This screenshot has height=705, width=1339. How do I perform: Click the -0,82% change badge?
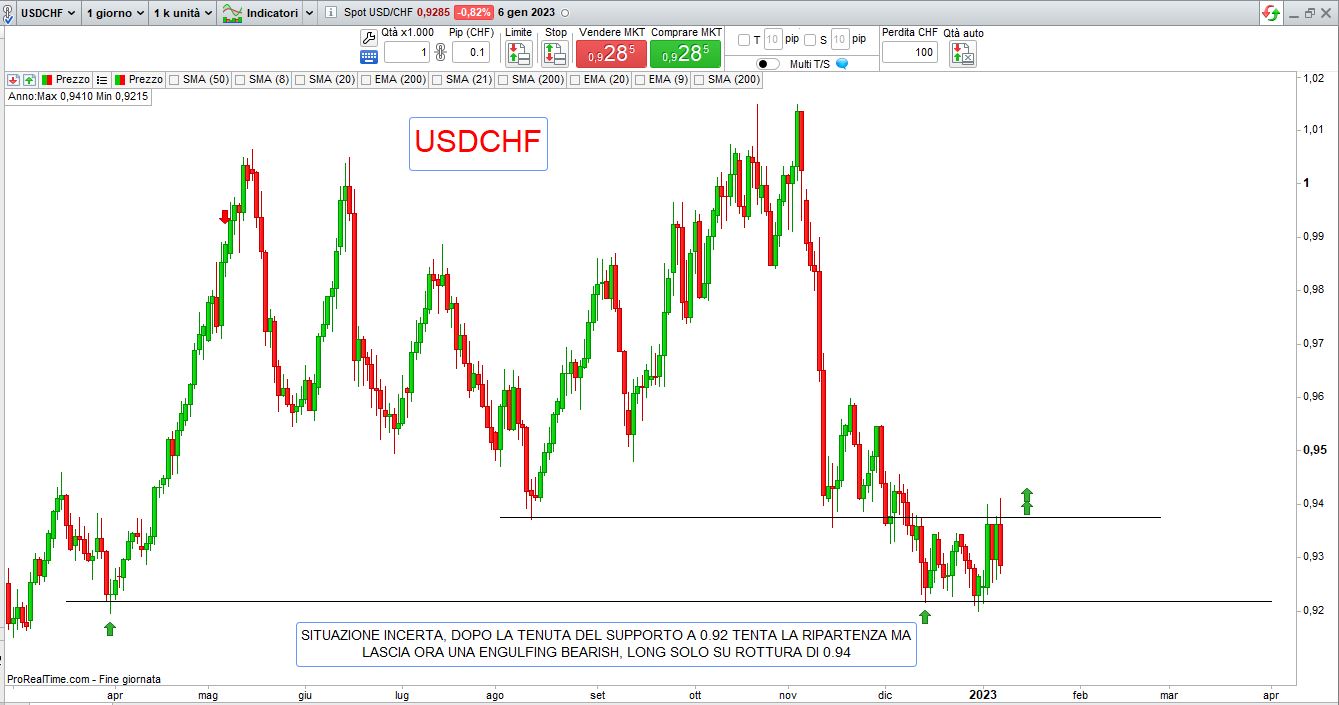[474, 13]
